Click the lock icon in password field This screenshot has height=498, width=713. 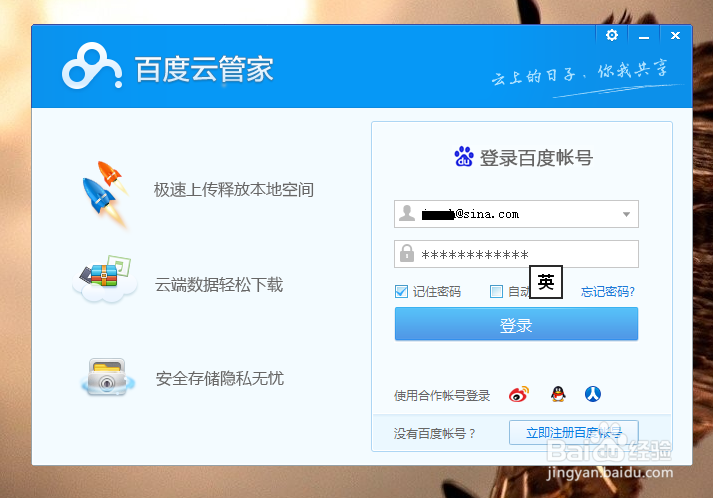point(407,253)
